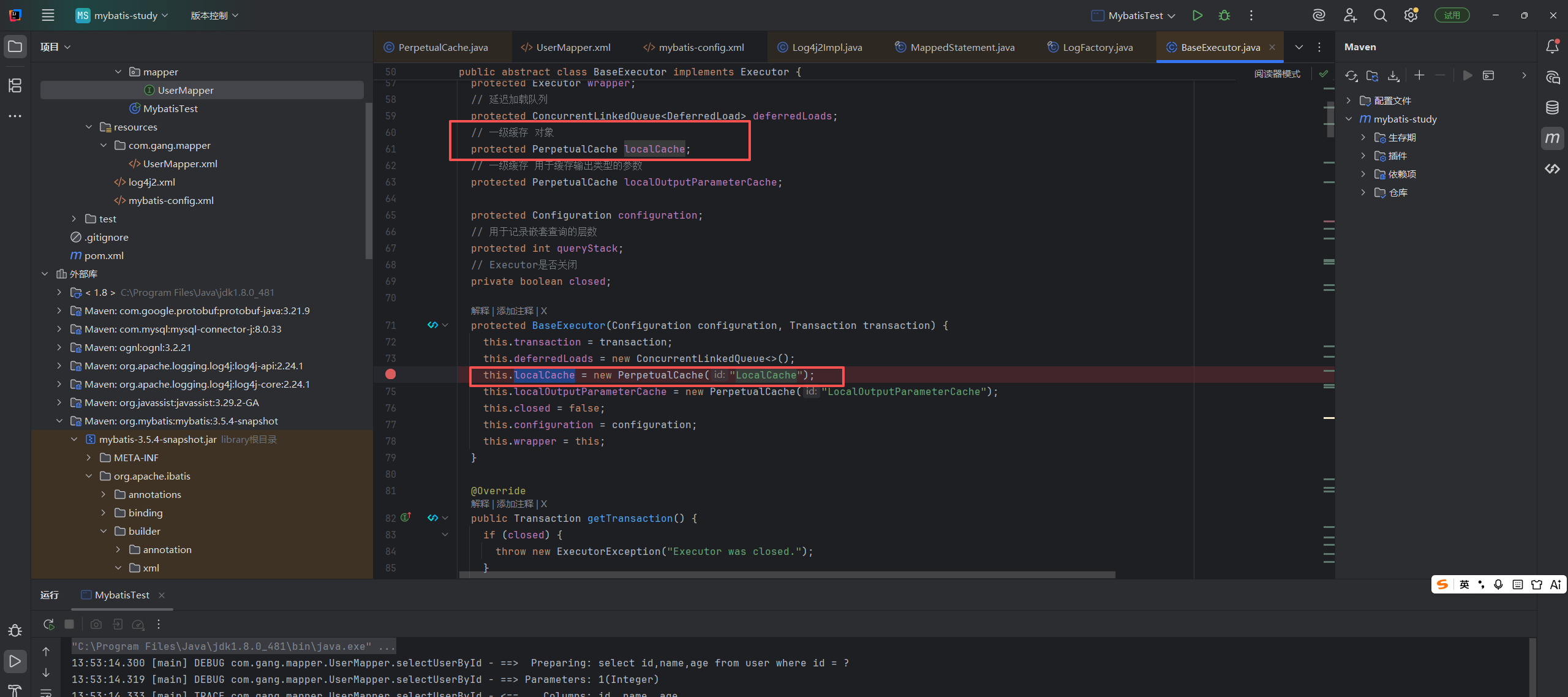
Task: Open the Run tool window icon on left bar
Action: click(15, 661)
